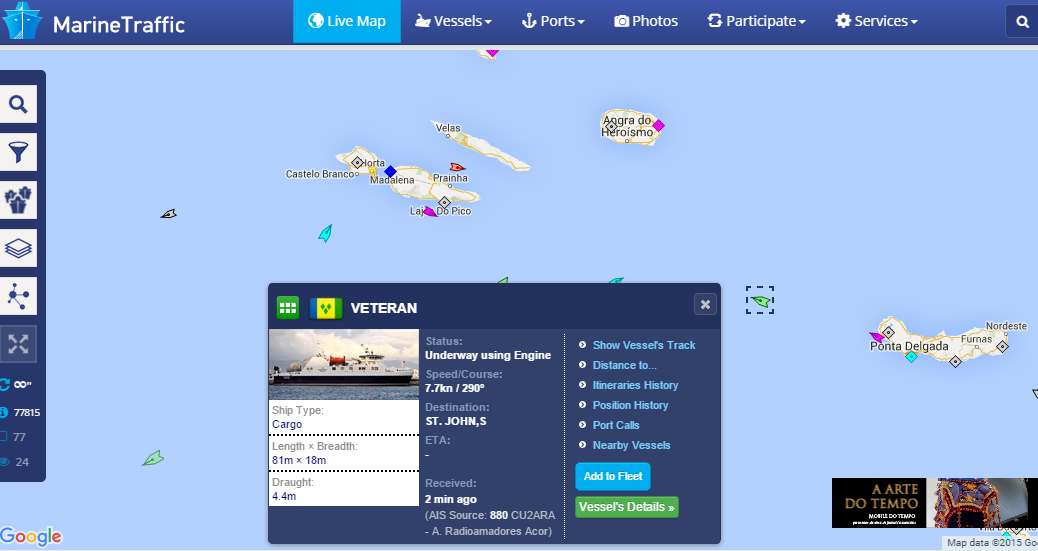The width and height of the screenshot is (1038, 551).
Task: Open the vessel filter funnel tool
Action: click(18, 152)
